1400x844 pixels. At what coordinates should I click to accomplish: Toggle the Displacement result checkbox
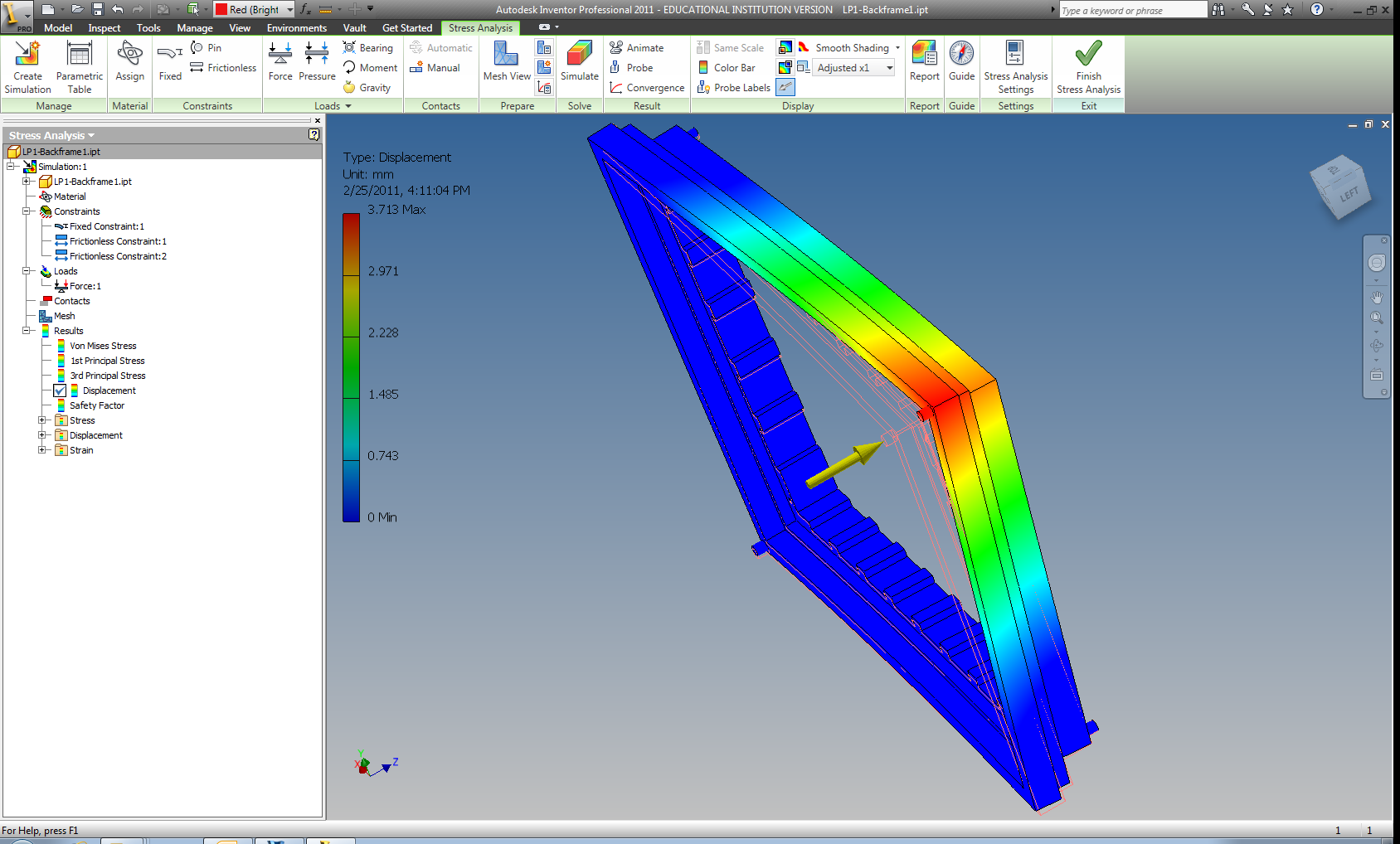coord(60,390)
